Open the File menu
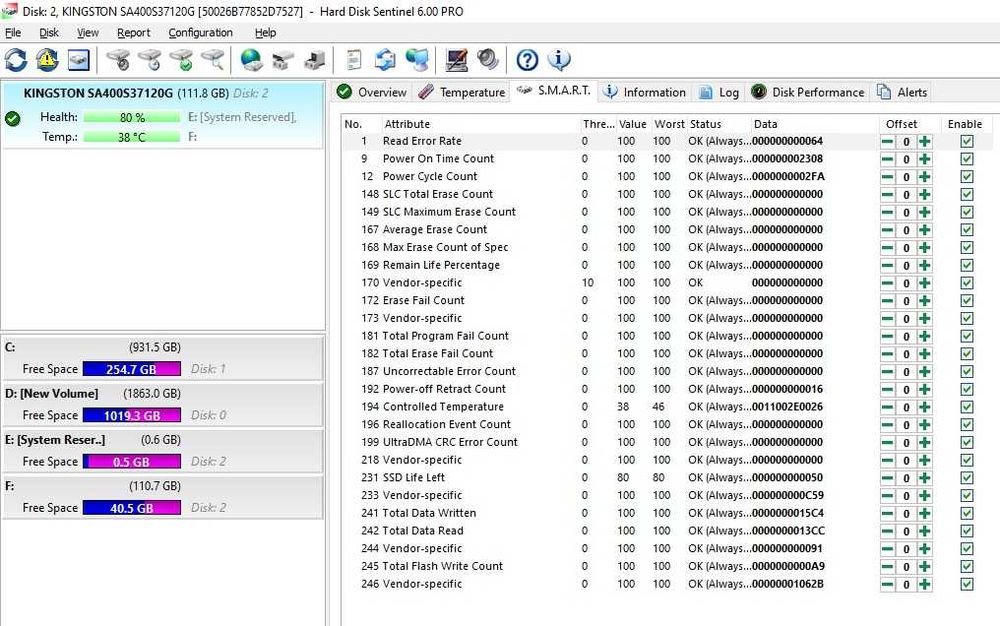 point(13,33)
